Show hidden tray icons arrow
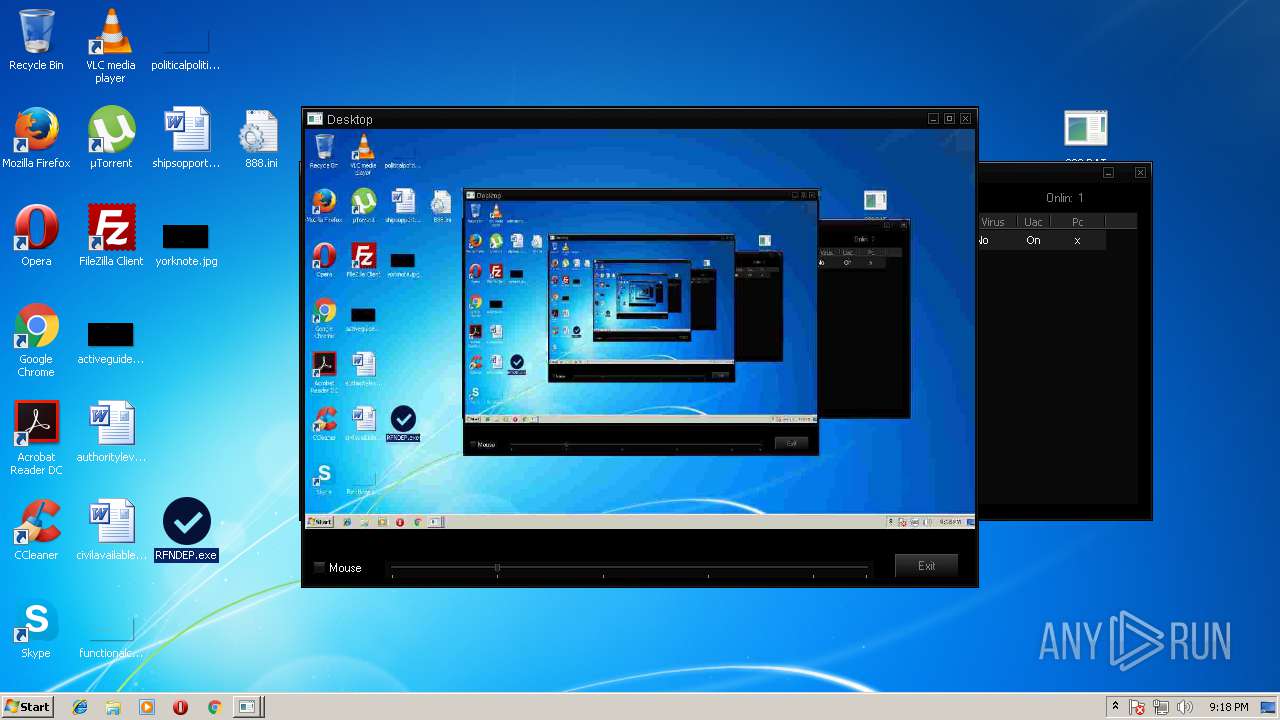The height and width of the screenshot is (720, 1280). [1115, 707]
